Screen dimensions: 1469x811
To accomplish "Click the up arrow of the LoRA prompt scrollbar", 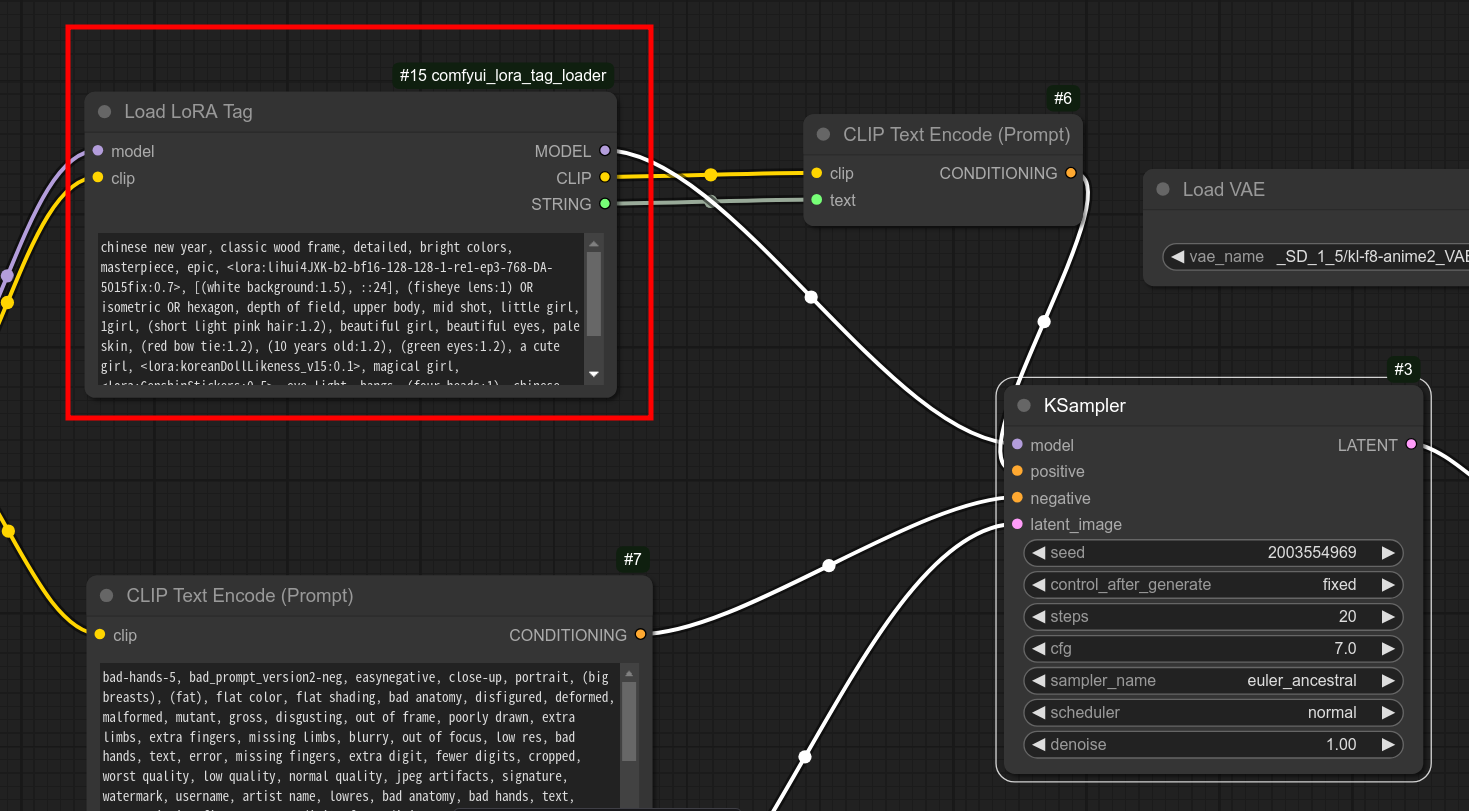I will tap(594, 243).
